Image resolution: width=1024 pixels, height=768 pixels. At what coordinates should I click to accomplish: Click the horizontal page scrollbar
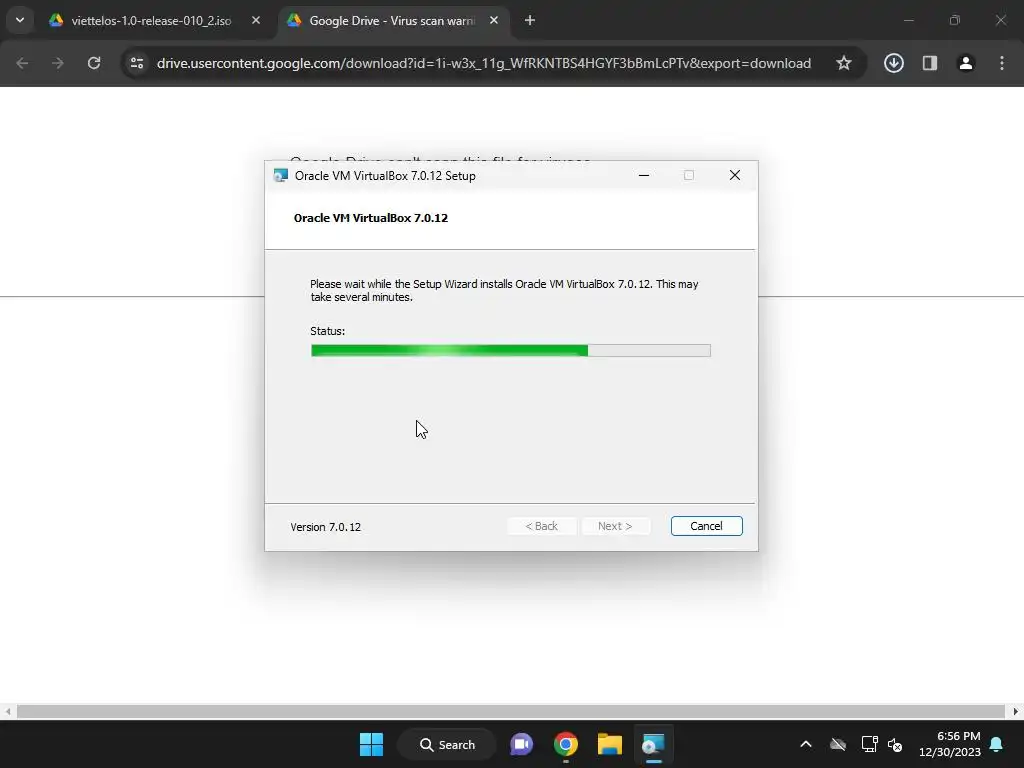tap(511, 711)
